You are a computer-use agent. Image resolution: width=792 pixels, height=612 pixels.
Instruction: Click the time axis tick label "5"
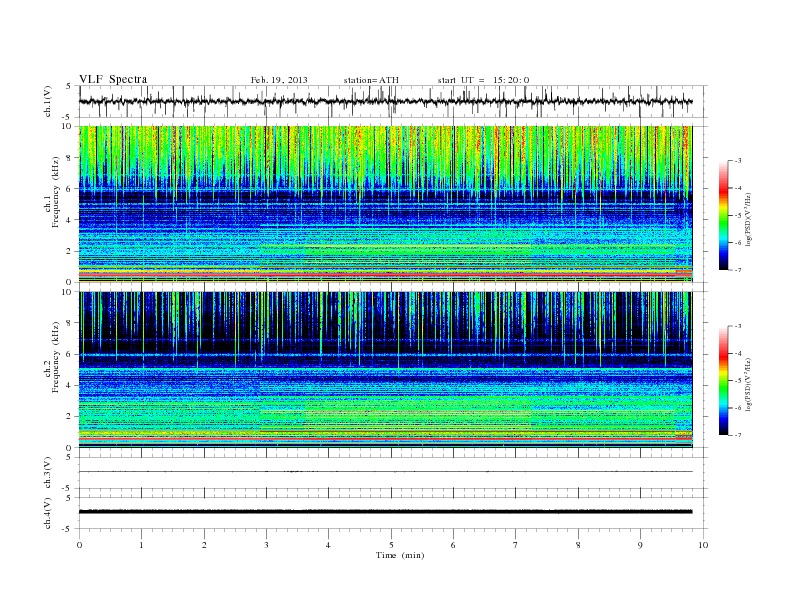coord(391,545)
